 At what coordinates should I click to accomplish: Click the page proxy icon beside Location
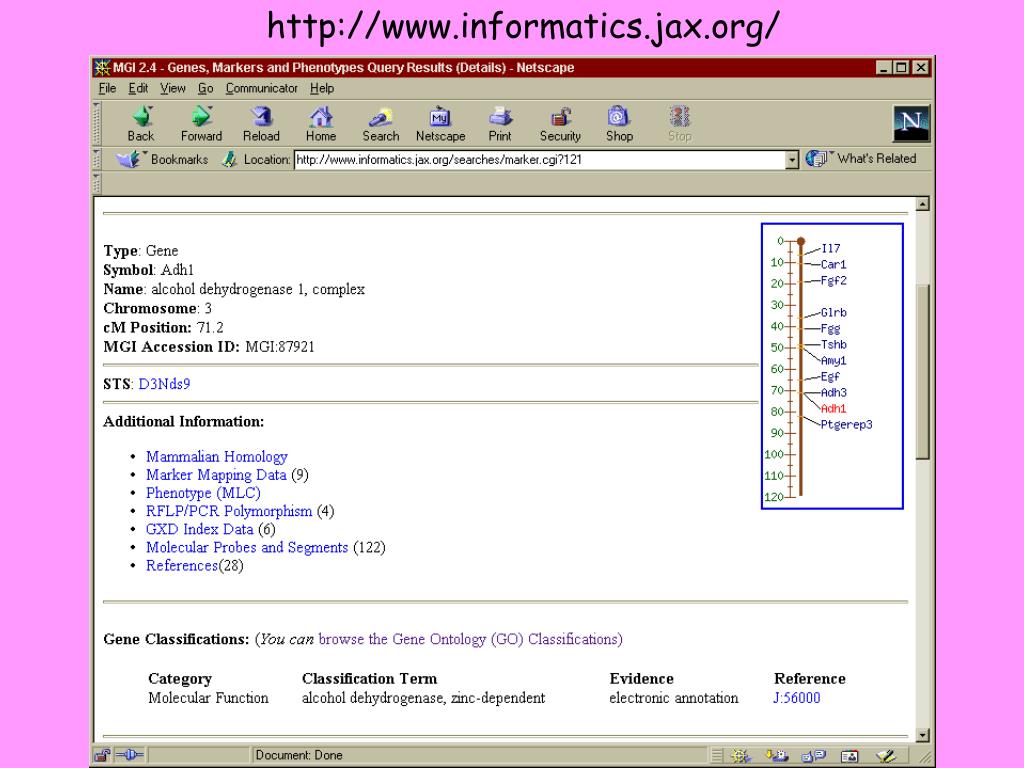(229, 159)
